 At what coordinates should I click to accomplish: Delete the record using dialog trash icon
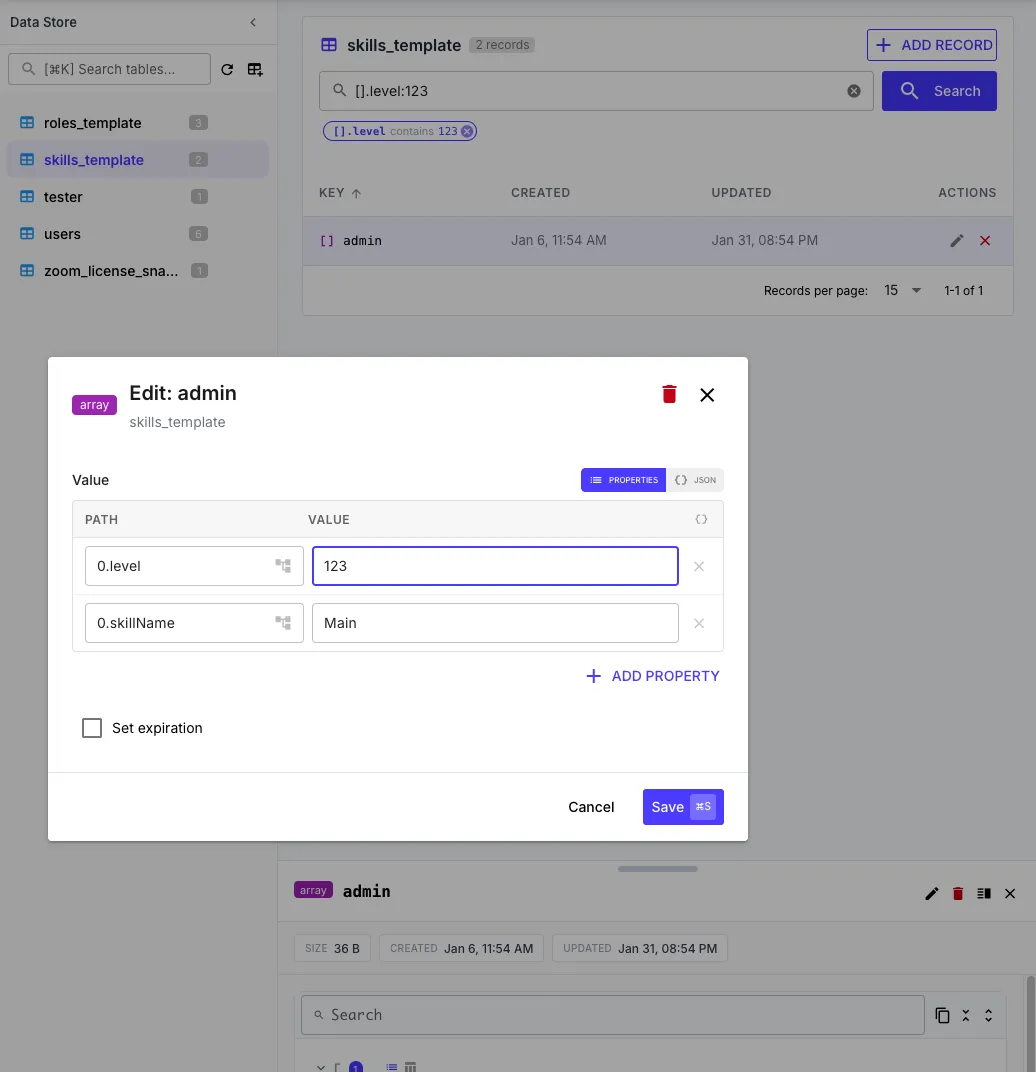pyautogui.click(x=669, y=394)
